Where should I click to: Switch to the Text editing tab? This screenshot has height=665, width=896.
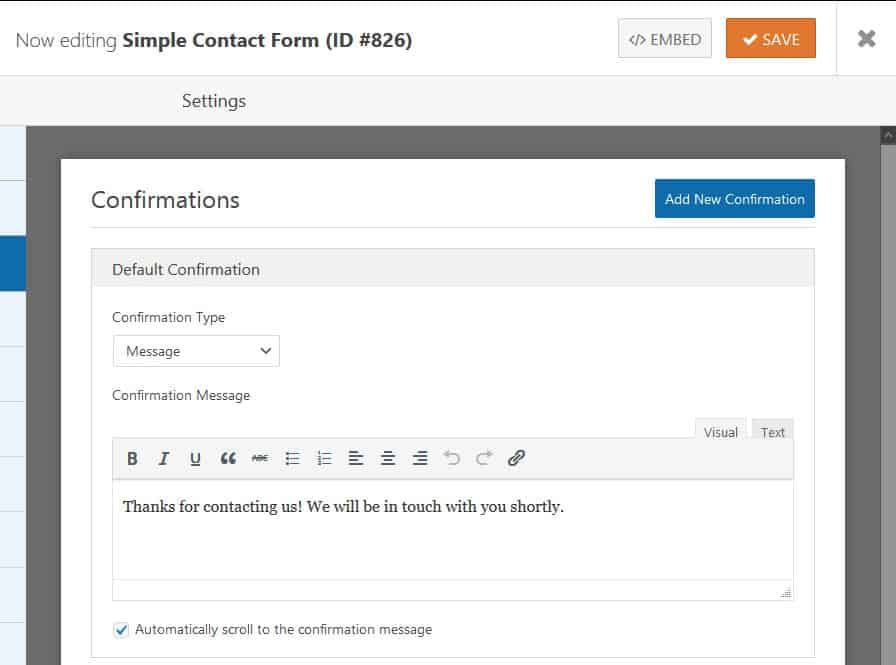(772, 432)
